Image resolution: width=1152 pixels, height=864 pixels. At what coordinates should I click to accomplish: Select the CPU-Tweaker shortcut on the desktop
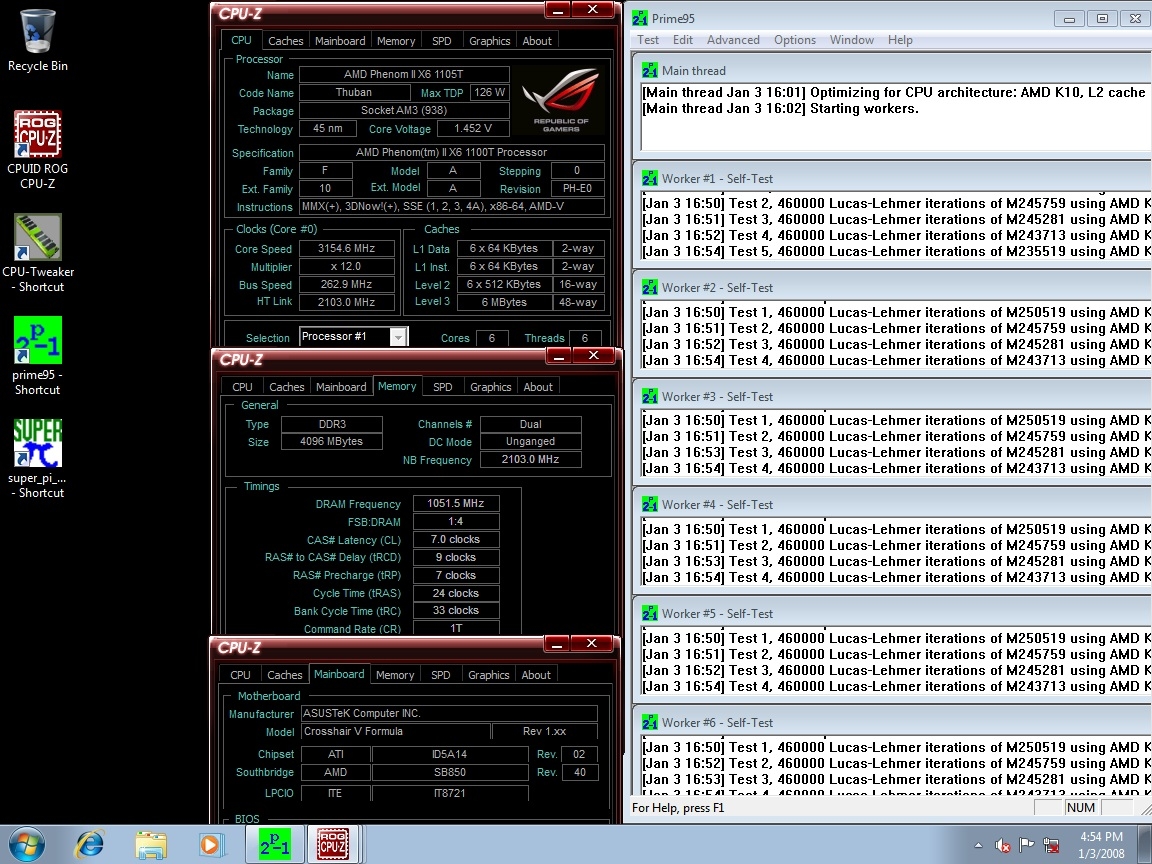pos(37,253)
